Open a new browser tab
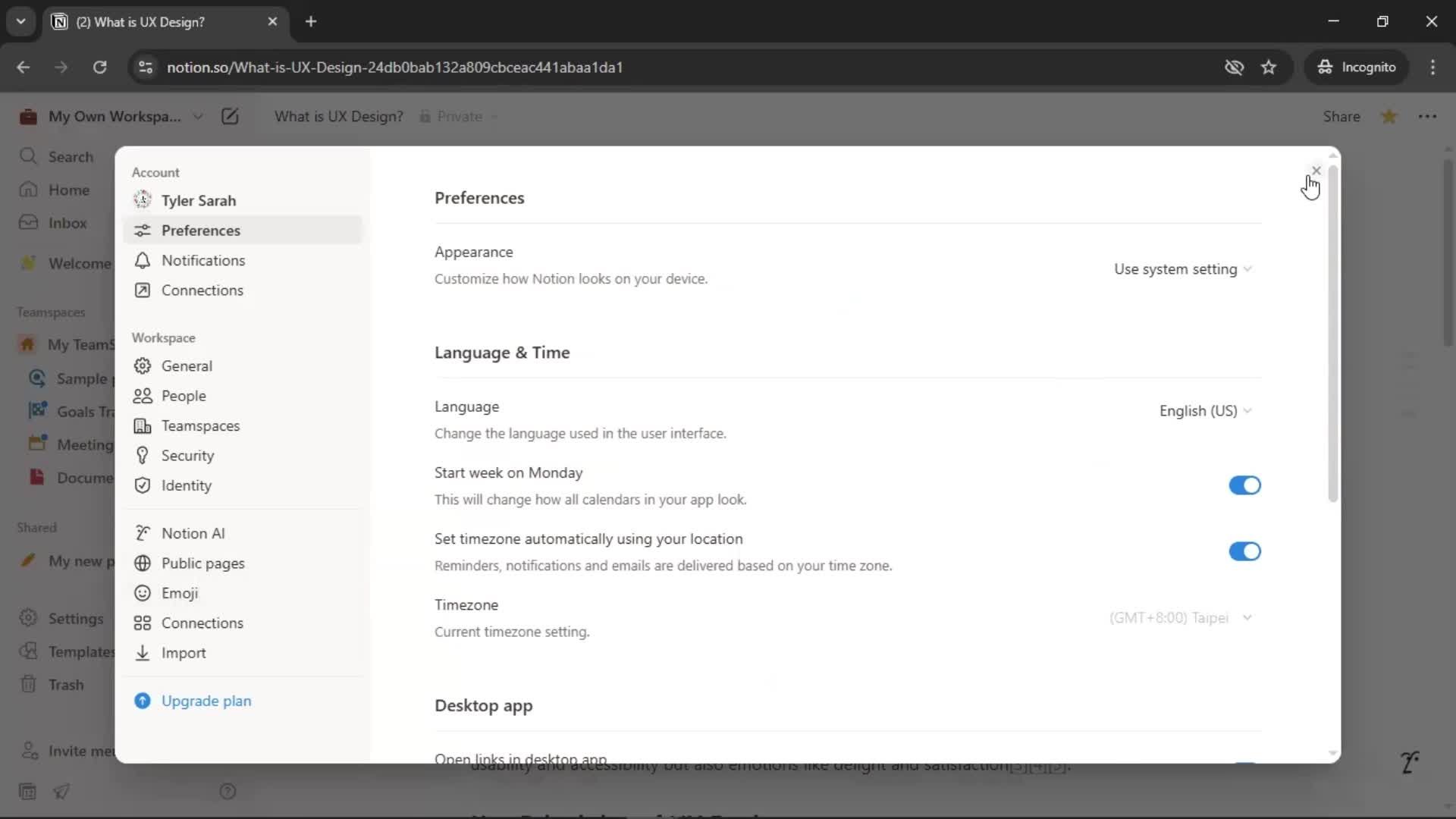This screenshot has height=819, width=1456. pos(311,21)
